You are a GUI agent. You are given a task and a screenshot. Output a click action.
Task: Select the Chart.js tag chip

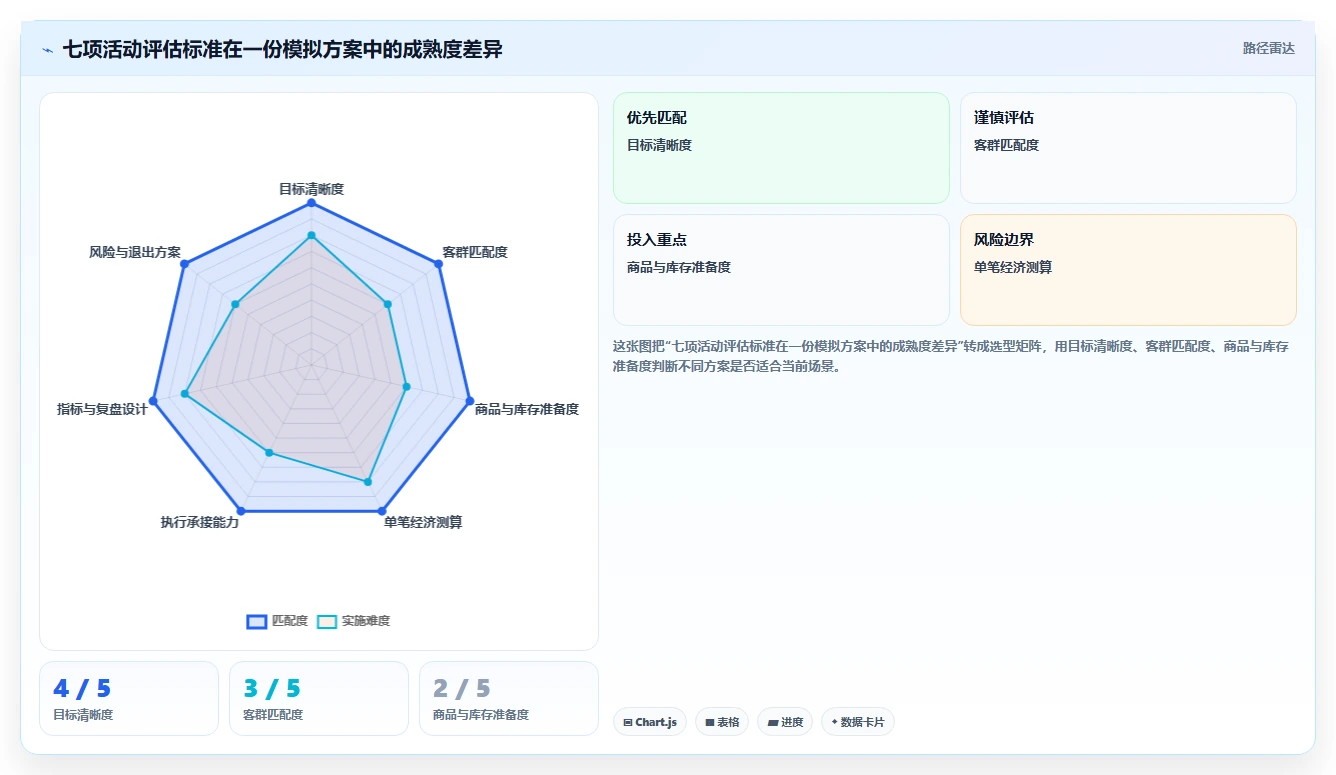(650, 722)
